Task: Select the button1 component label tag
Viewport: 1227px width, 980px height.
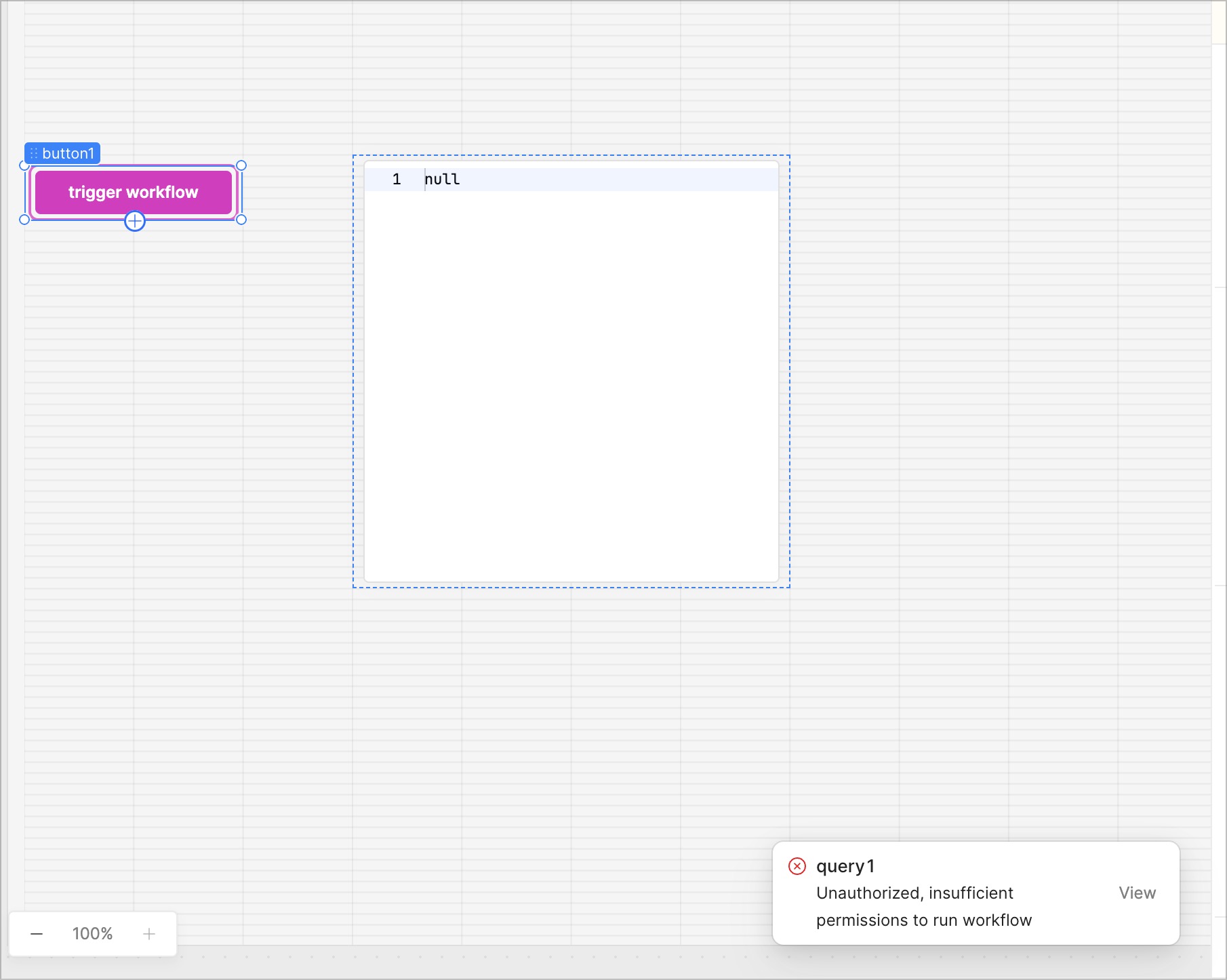Action: 68,154
